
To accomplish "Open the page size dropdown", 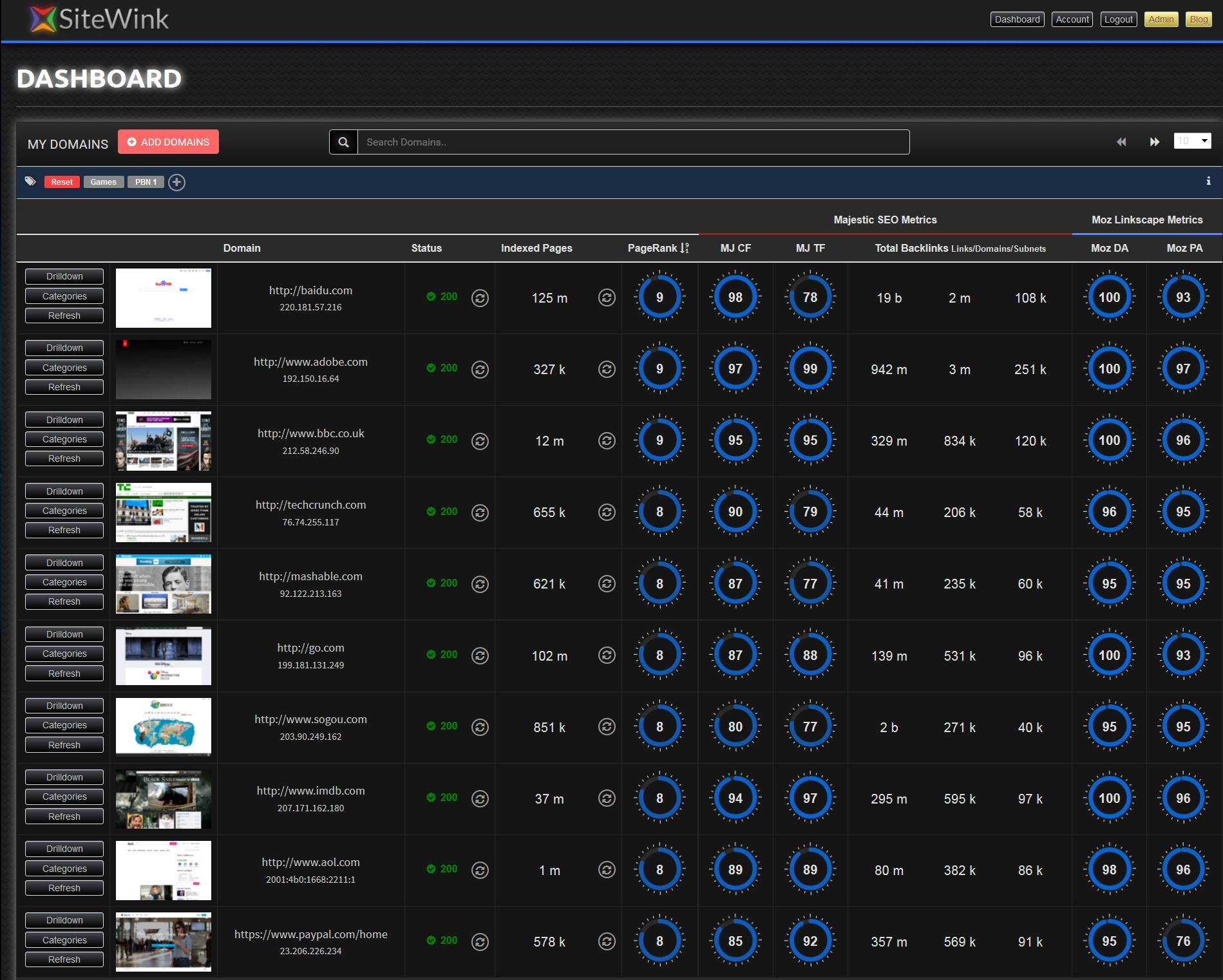I will (1192, 141).
